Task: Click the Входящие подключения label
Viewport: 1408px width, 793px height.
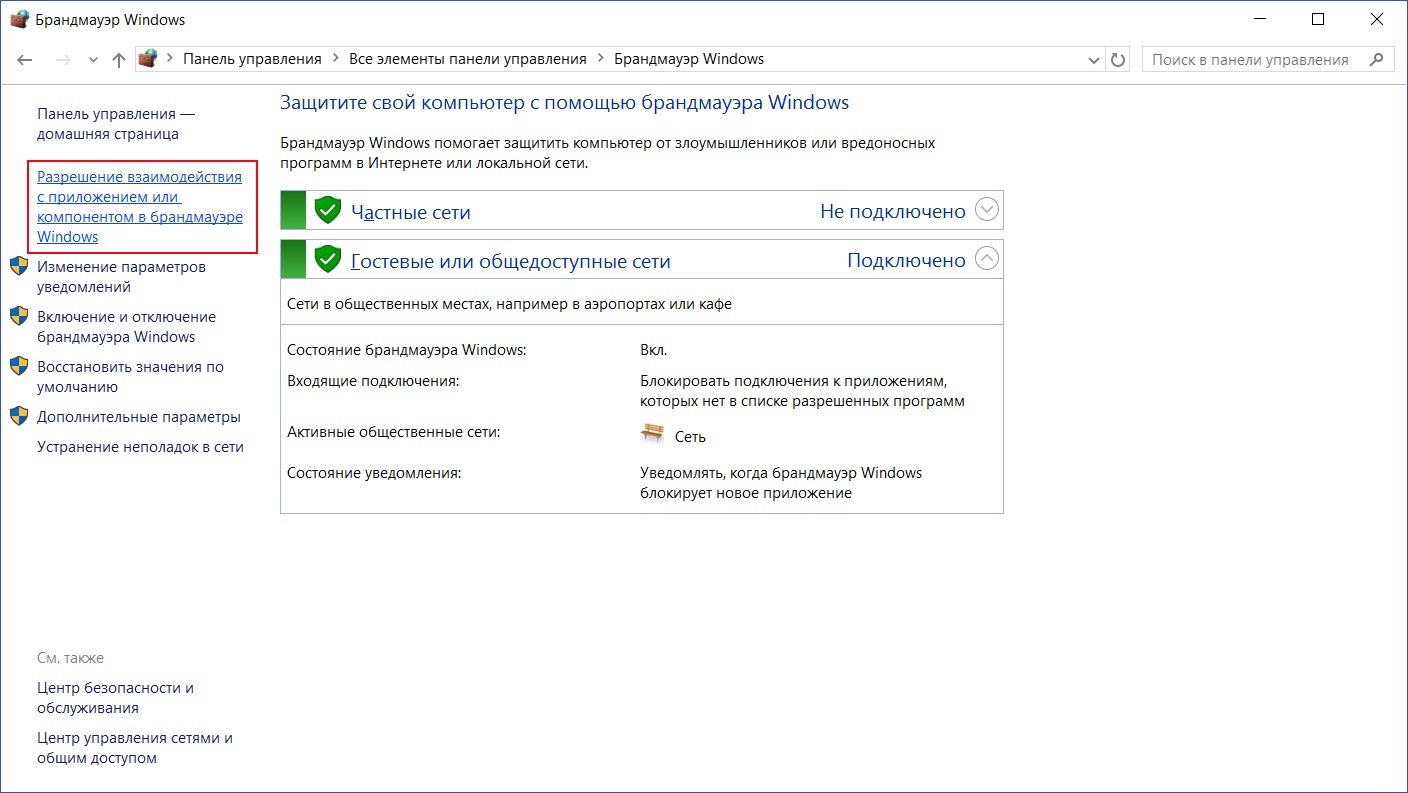Action: (x=373, y=381)
